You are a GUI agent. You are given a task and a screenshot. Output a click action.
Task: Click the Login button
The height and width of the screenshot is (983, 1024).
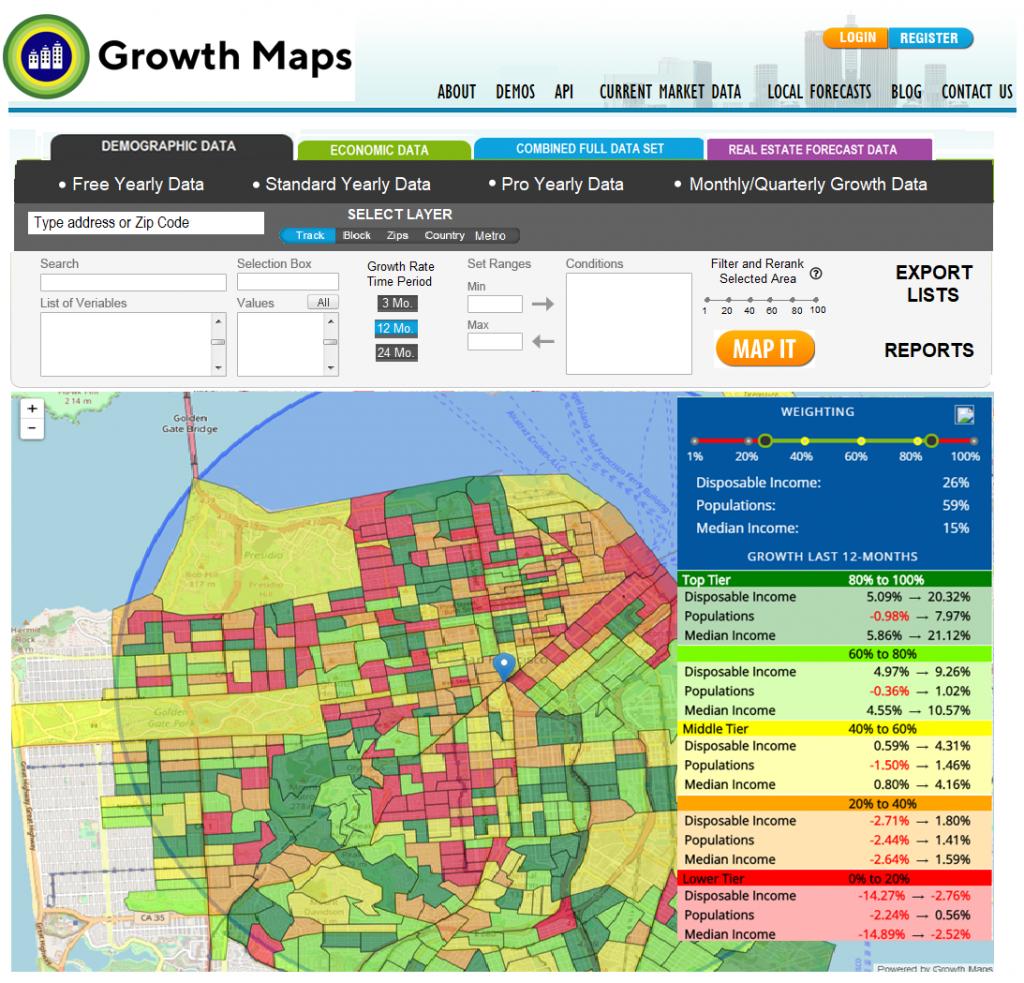coord(856,38)
